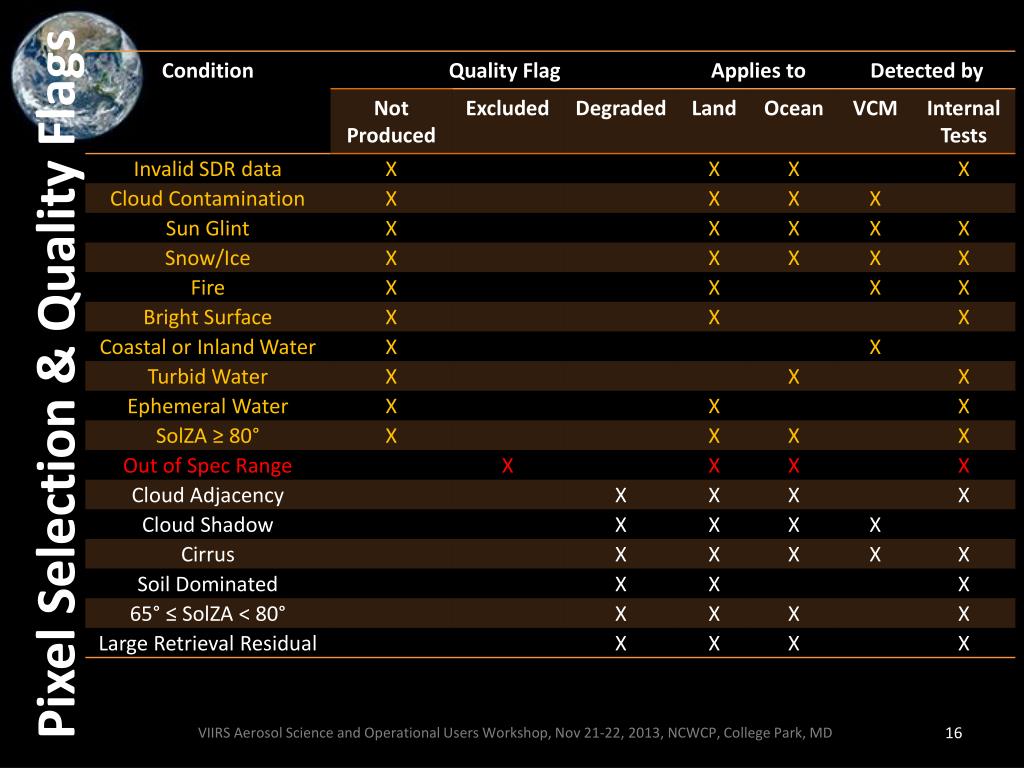The width and height of the screenshot is (1024, 768).
Task: Click Internal Tests X for Large Retrieval Residual
Action: 963,644
